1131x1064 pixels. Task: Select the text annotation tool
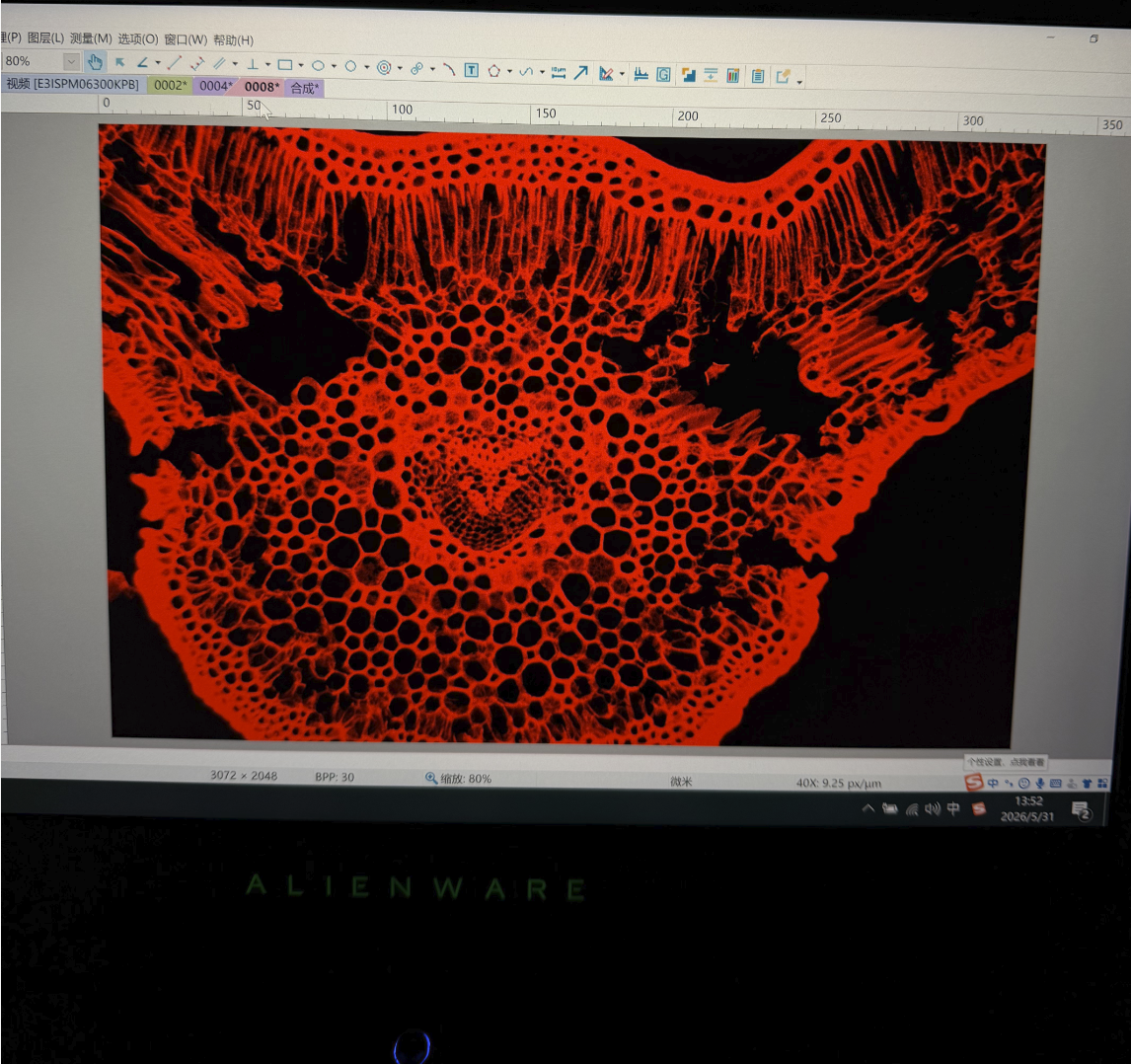(471, 70)
